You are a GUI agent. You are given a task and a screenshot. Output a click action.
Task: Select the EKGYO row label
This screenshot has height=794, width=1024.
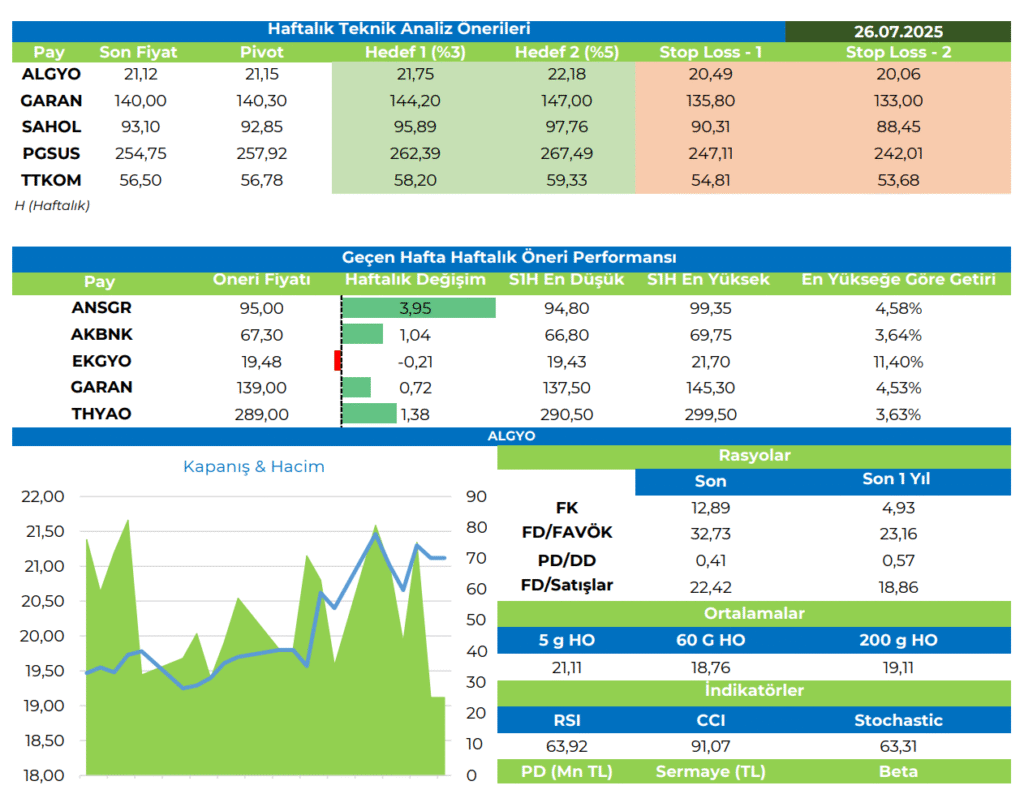coord(101,361)
